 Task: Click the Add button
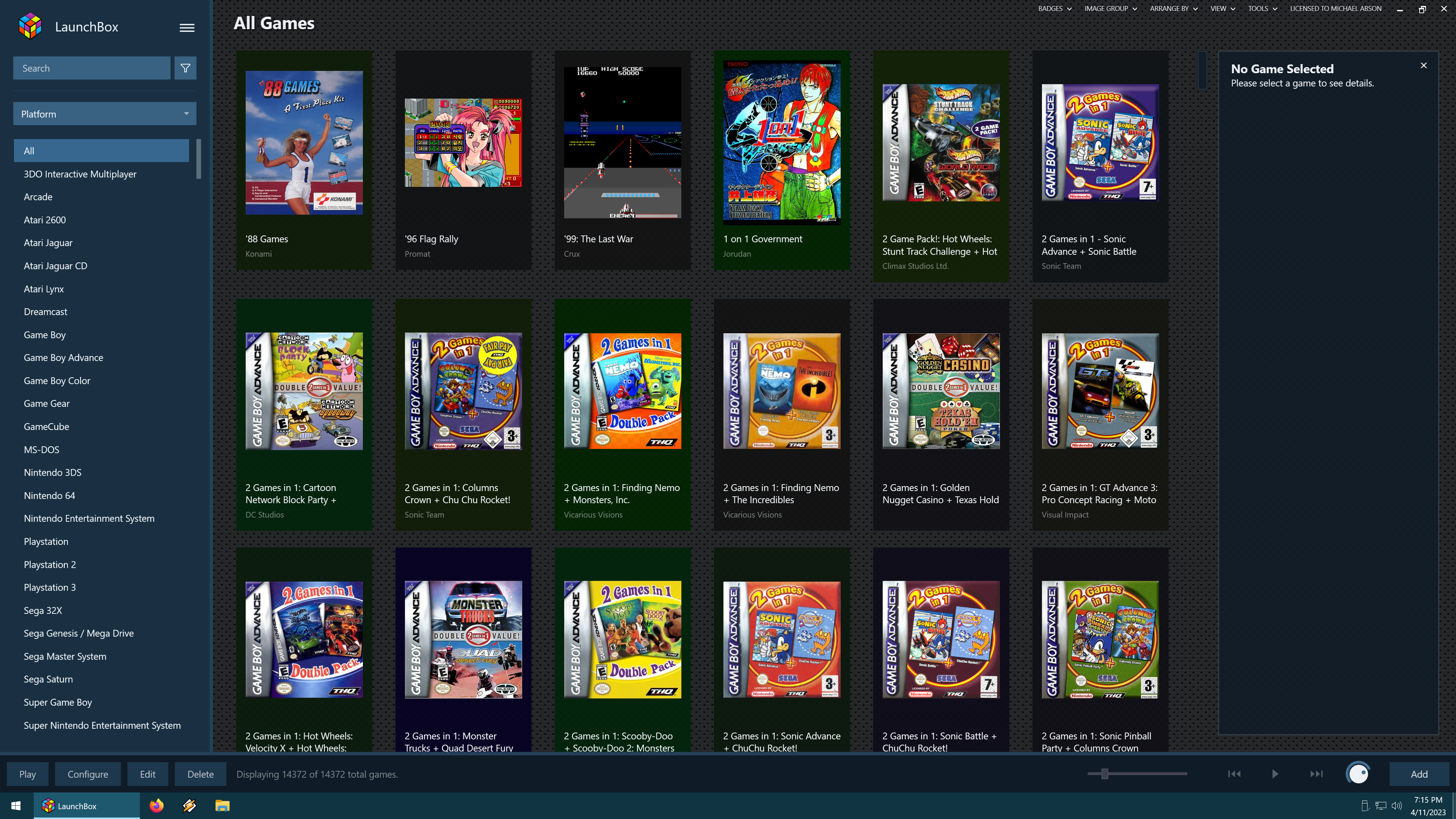tap(1419, 774)
